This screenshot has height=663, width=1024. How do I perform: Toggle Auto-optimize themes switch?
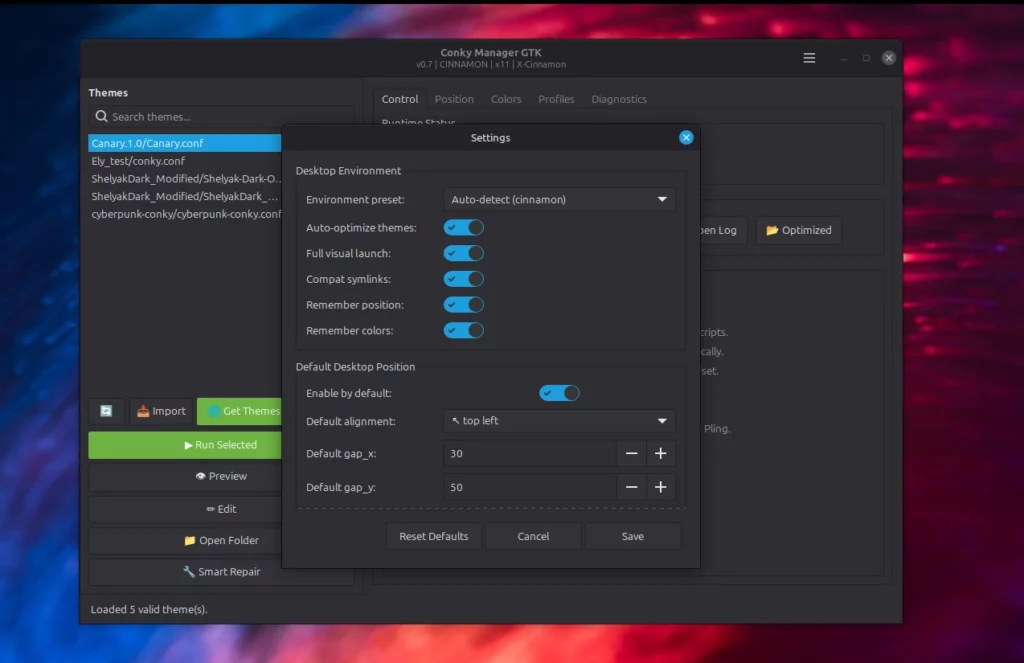point(464,227)
